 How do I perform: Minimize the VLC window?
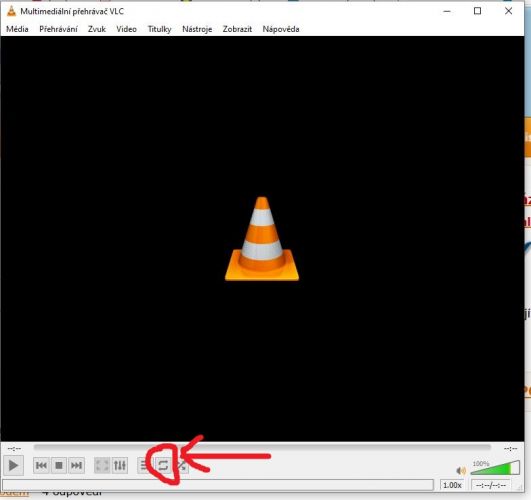coord(447,11)
